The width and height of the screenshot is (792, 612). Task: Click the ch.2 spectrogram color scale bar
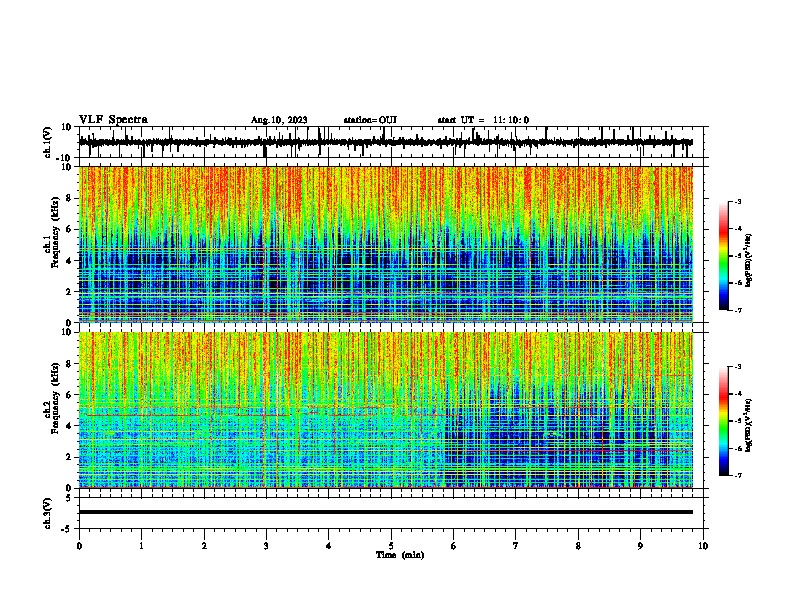724,421
